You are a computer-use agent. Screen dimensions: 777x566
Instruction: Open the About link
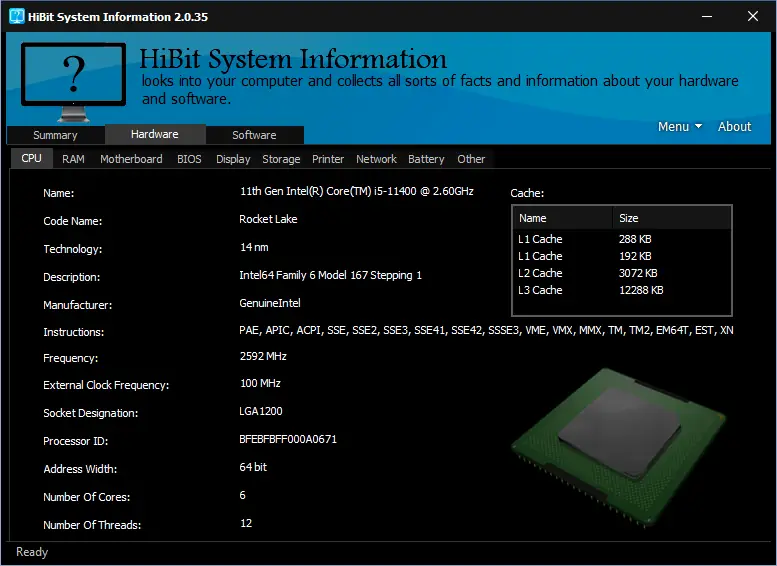[734, 126]
